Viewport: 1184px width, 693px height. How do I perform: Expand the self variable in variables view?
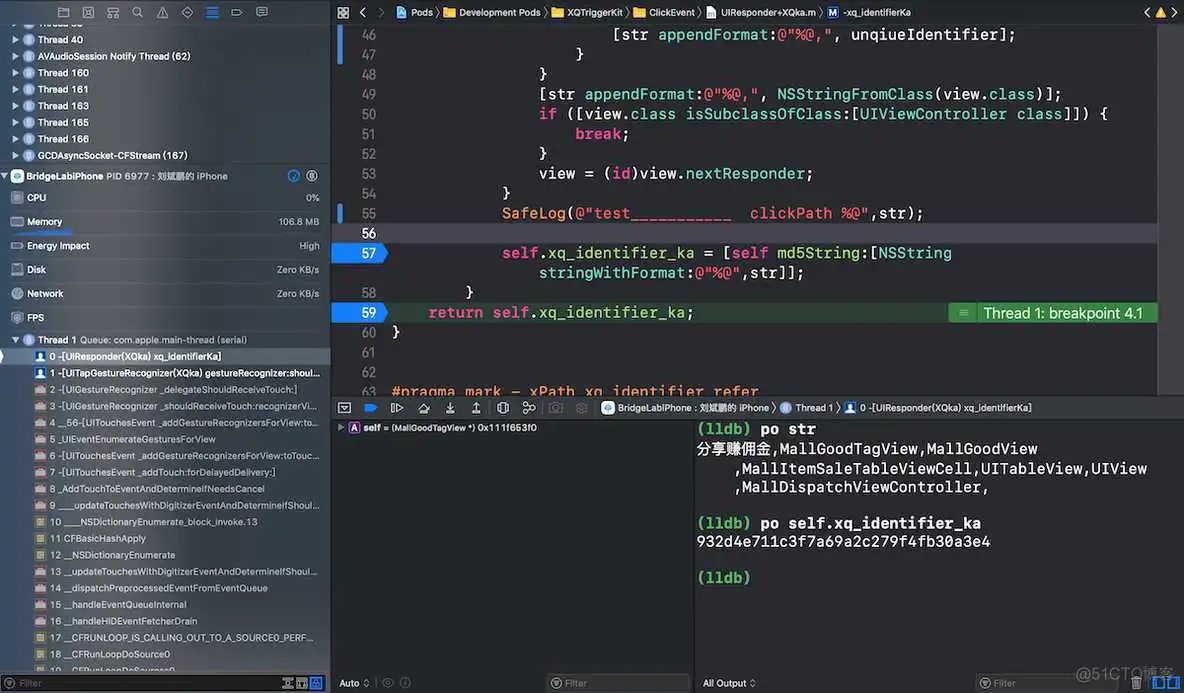[x=341, y=428]
